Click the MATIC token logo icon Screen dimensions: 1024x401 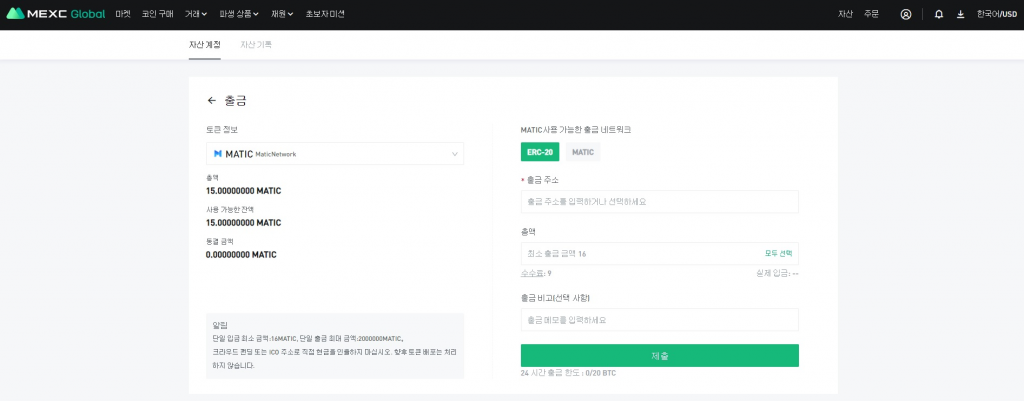tap(218, 154)
